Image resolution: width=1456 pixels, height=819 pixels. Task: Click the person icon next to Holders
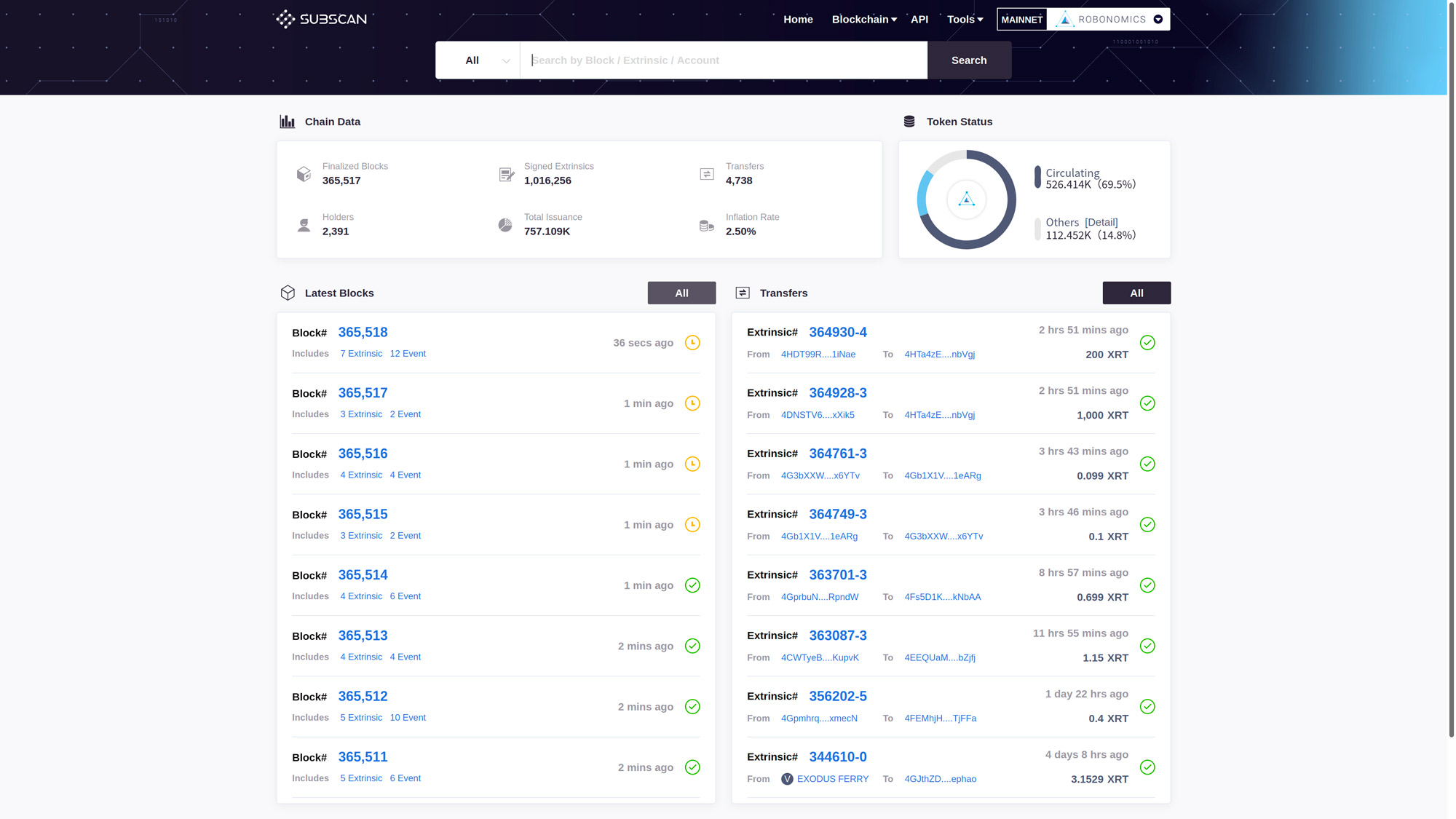(x=304, y=225)
